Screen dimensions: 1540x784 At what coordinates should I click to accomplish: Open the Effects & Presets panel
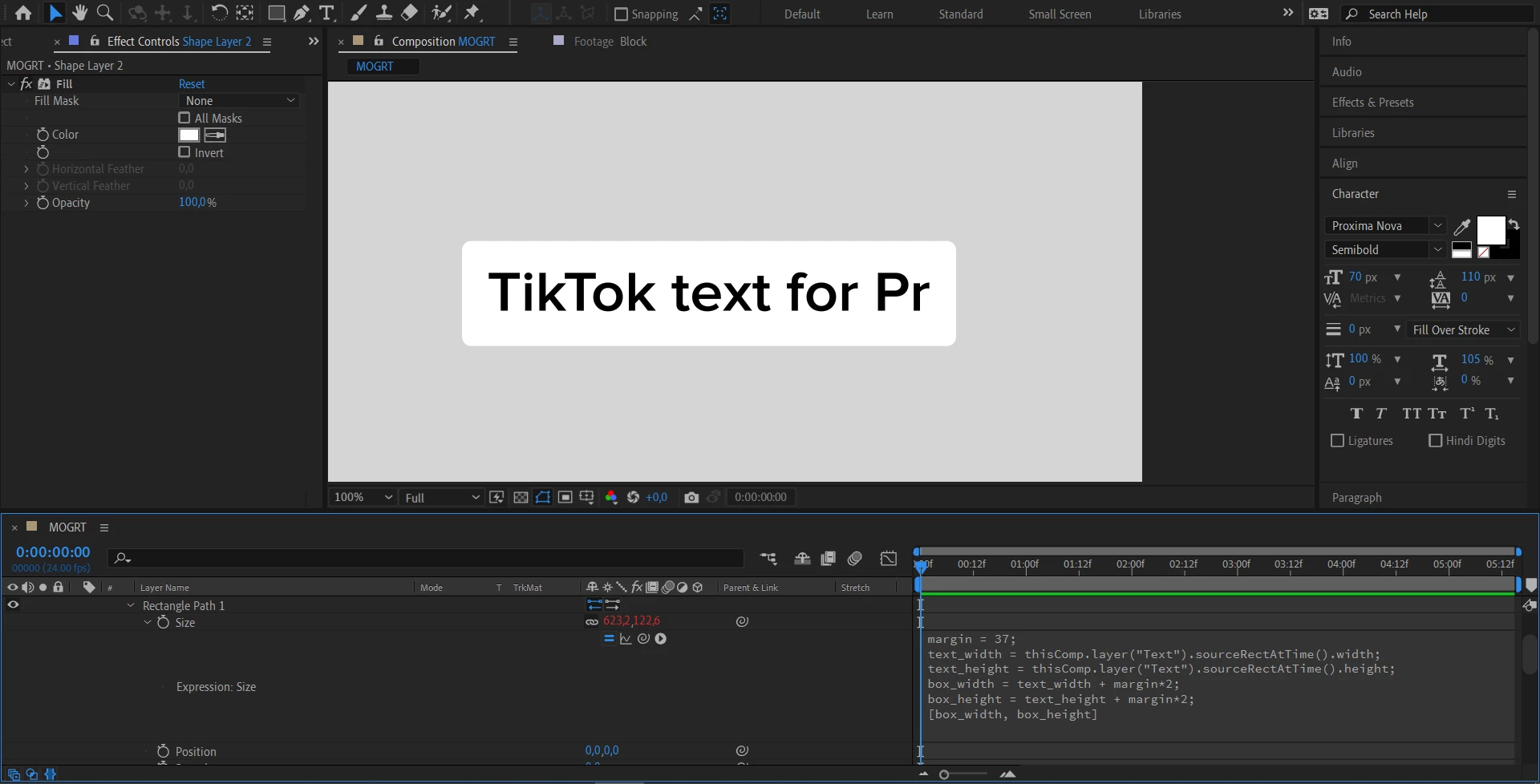(x=1373, y=103)
